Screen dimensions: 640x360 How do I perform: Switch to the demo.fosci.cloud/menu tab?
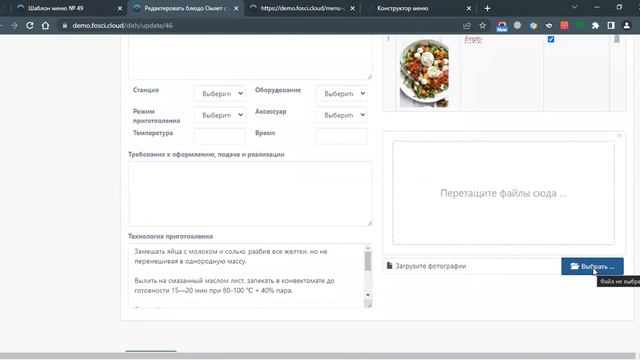[302, 8]
